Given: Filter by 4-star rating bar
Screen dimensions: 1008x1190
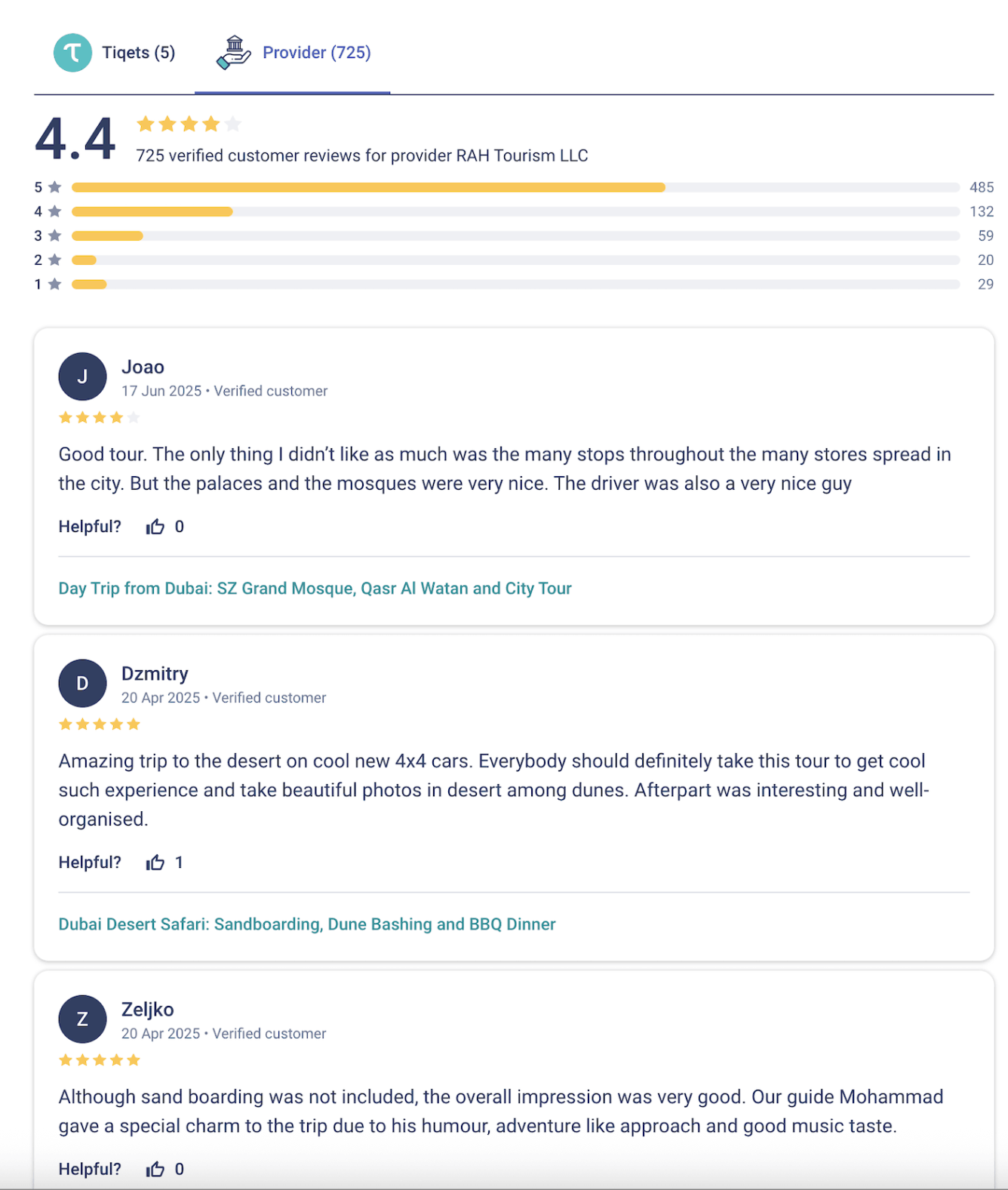Looking at the screenshot, I should tap(515, 211).
